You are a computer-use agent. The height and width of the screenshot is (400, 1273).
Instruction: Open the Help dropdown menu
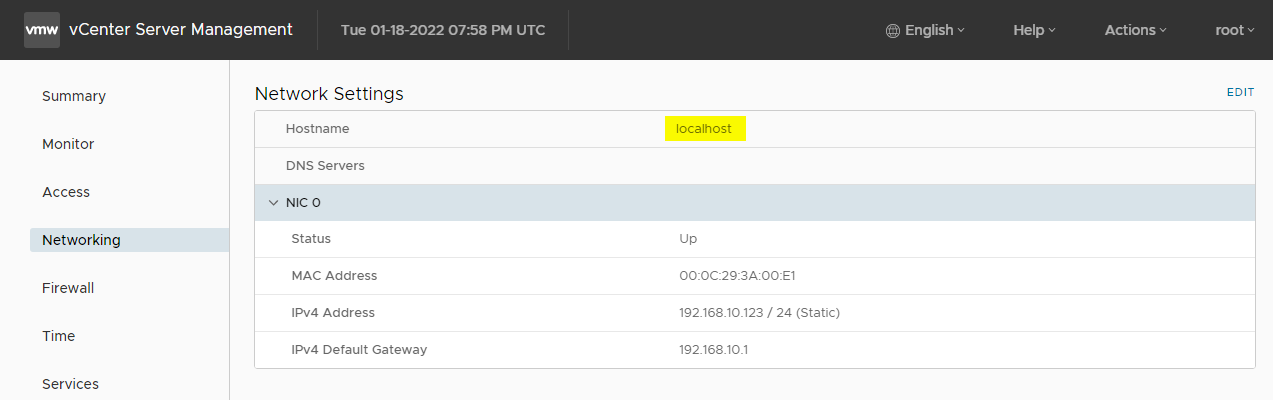pyautogui.click(x=1034, y=30)
